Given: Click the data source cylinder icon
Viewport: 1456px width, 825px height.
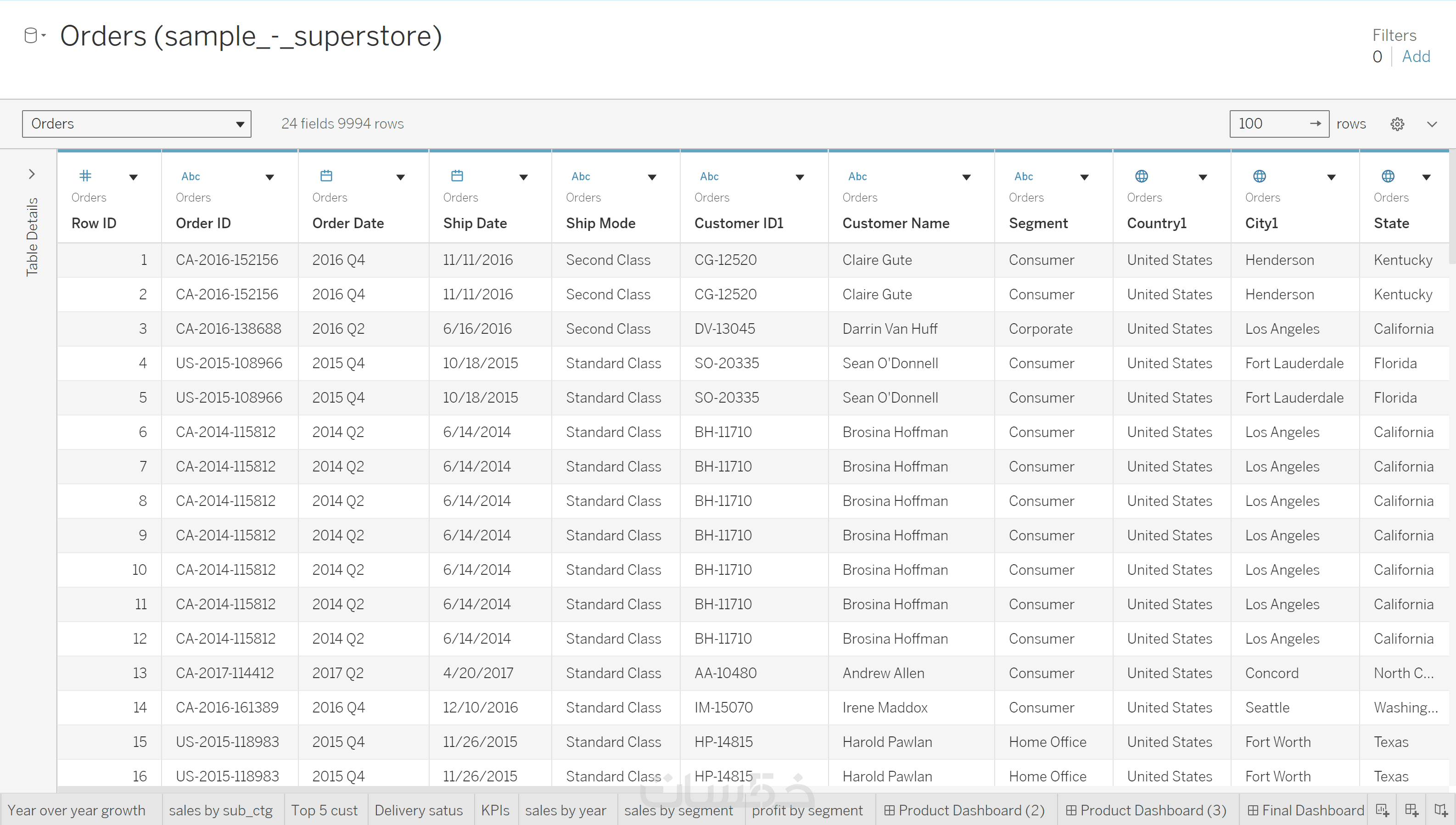Looking at the screenshot, I should [31, 36].
